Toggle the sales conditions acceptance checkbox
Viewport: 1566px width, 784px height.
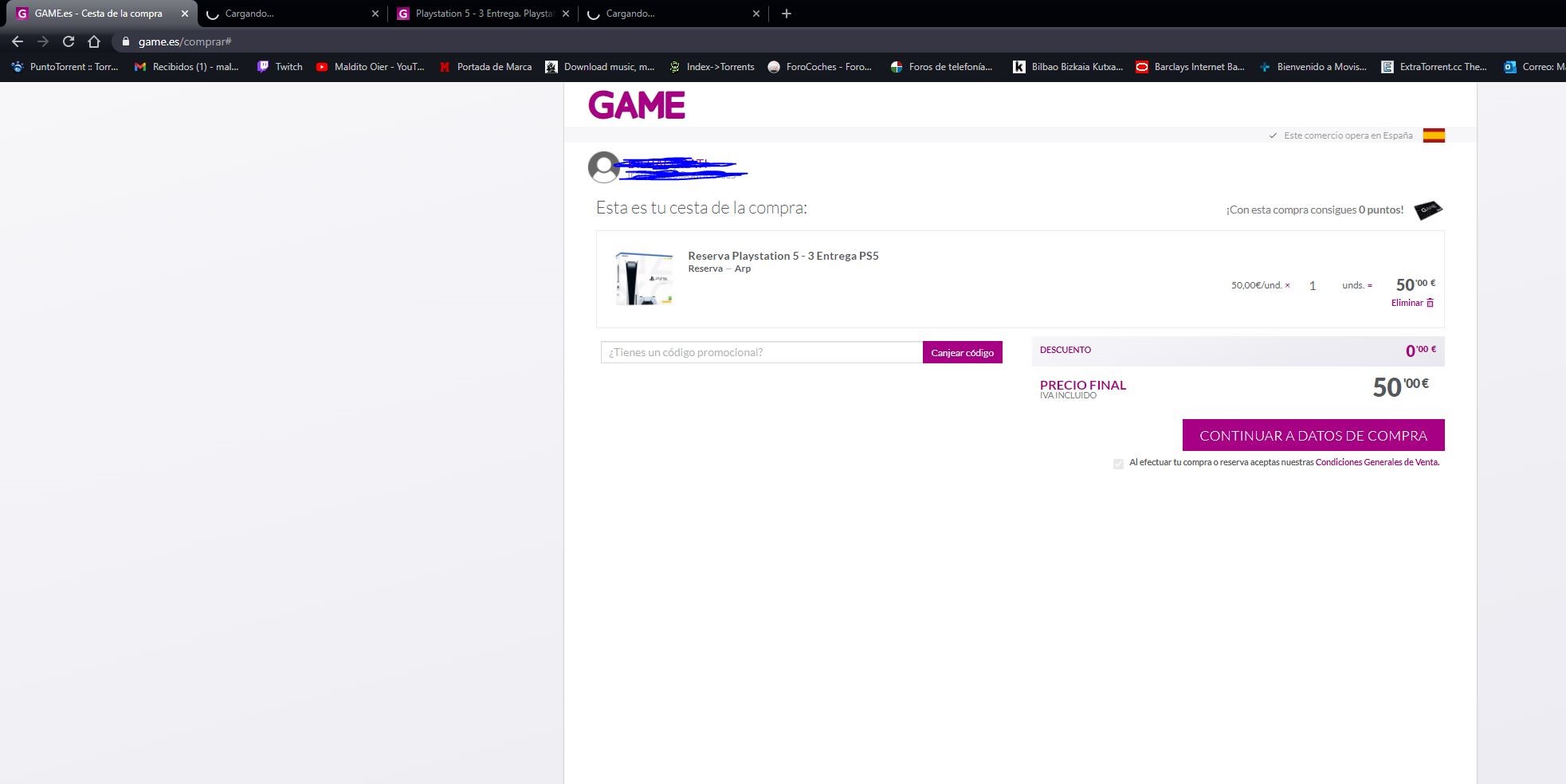(1118, 464)
